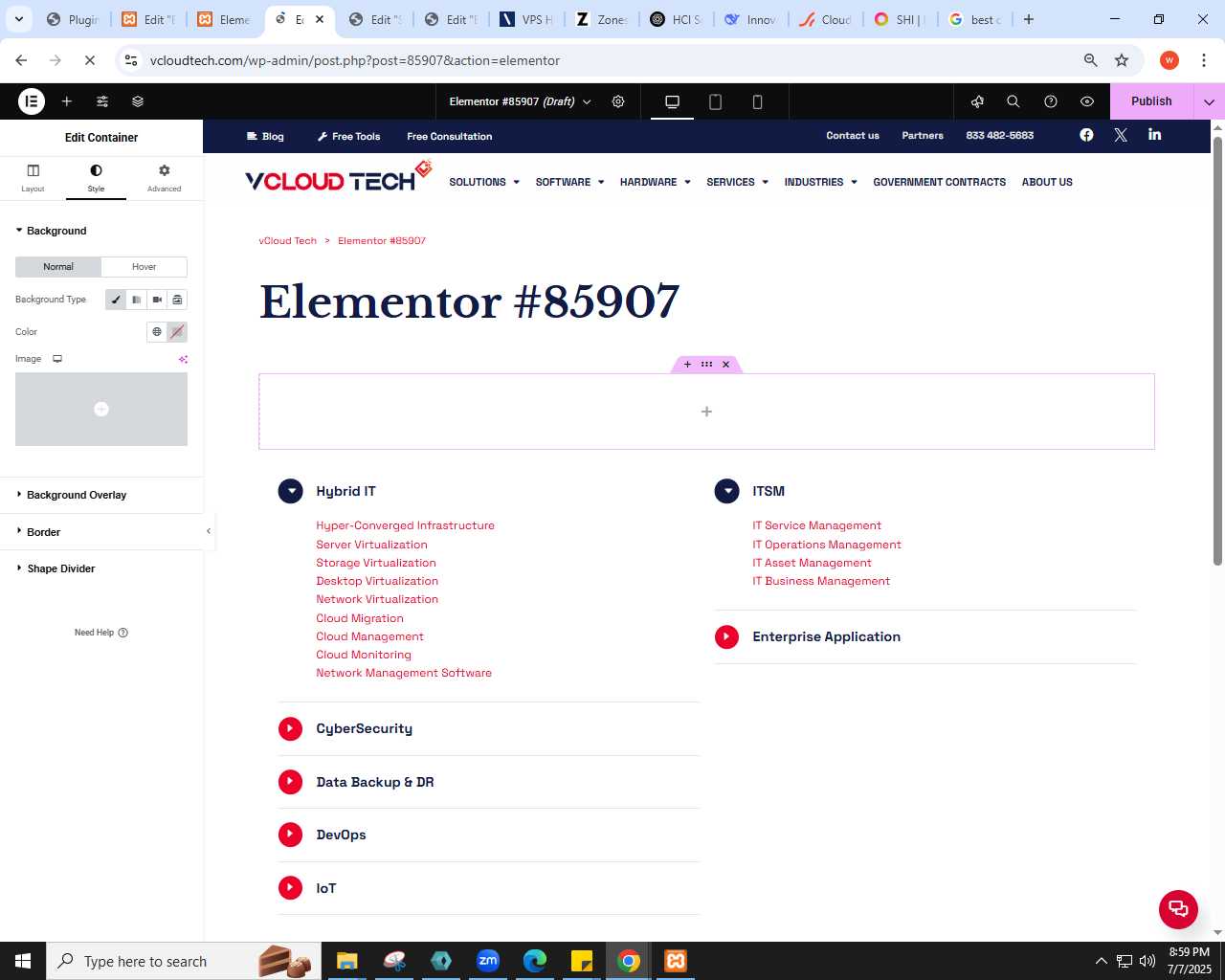Switch to the Advanced tab
1225x980 pixels.
[x=164, y=177]
